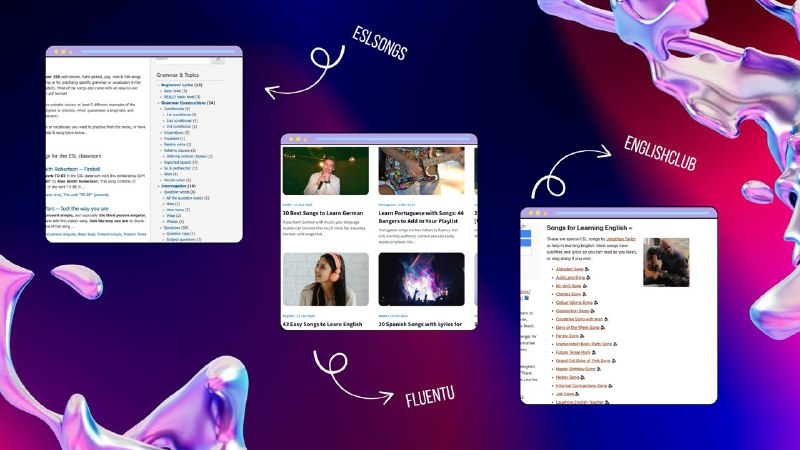800x450 pixels.
Task: Open the 'Colour Idioms Song' link
Action: (x=574, y=303)
